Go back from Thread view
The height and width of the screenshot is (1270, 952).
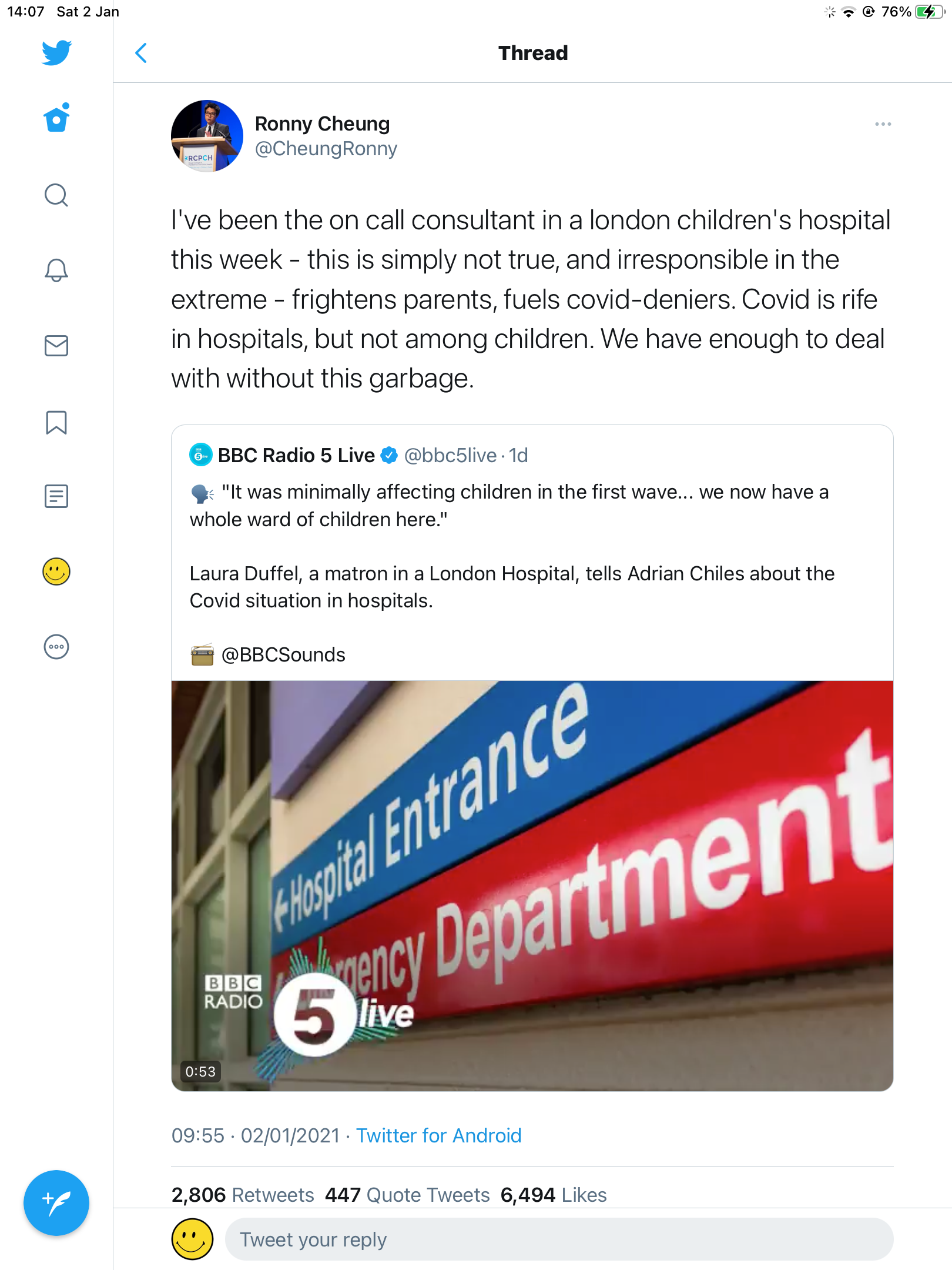pos(141,53)
